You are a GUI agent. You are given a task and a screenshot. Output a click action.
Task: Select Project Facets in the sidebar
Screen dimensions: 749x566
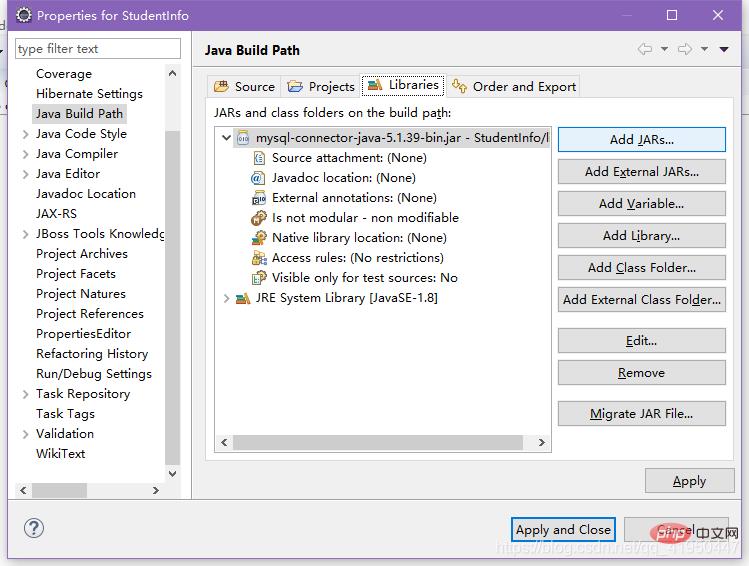tap(76, 274)
